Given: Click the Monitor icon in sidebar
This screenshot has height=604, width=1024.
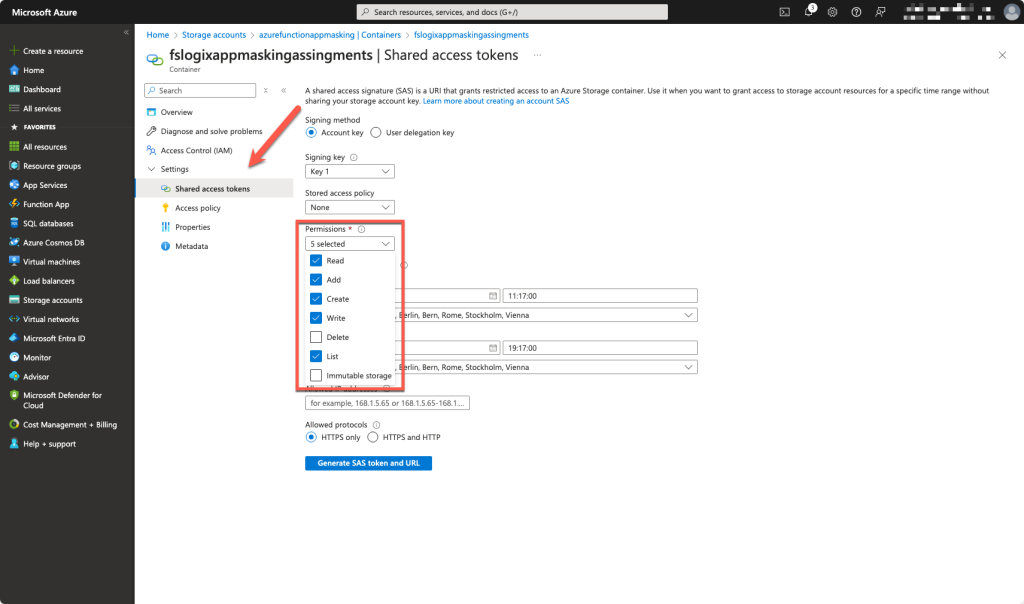Looking at the screenshot, I should click(14, 357).
